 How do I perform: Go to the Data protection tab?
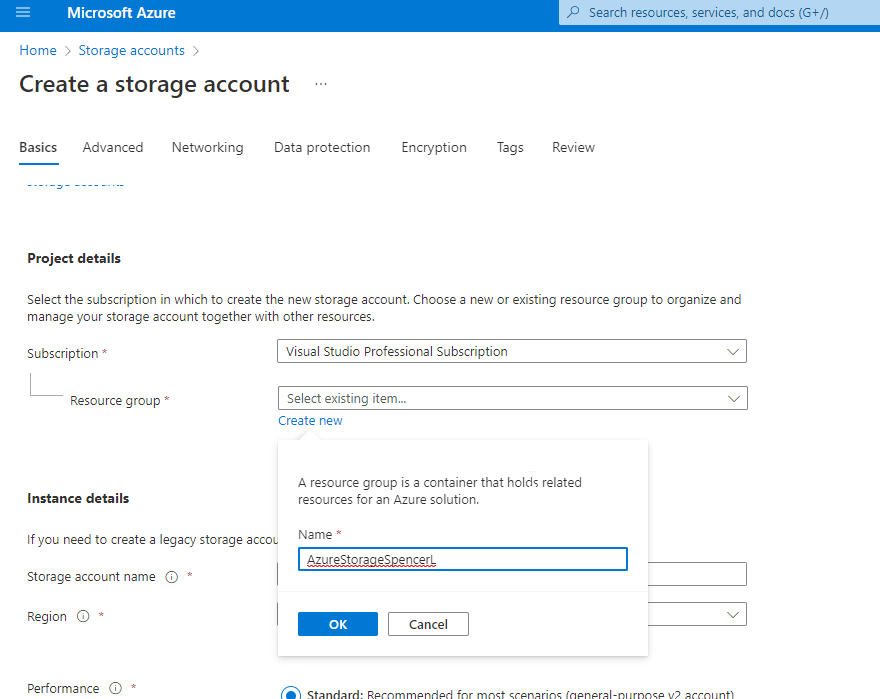[322, 147]
